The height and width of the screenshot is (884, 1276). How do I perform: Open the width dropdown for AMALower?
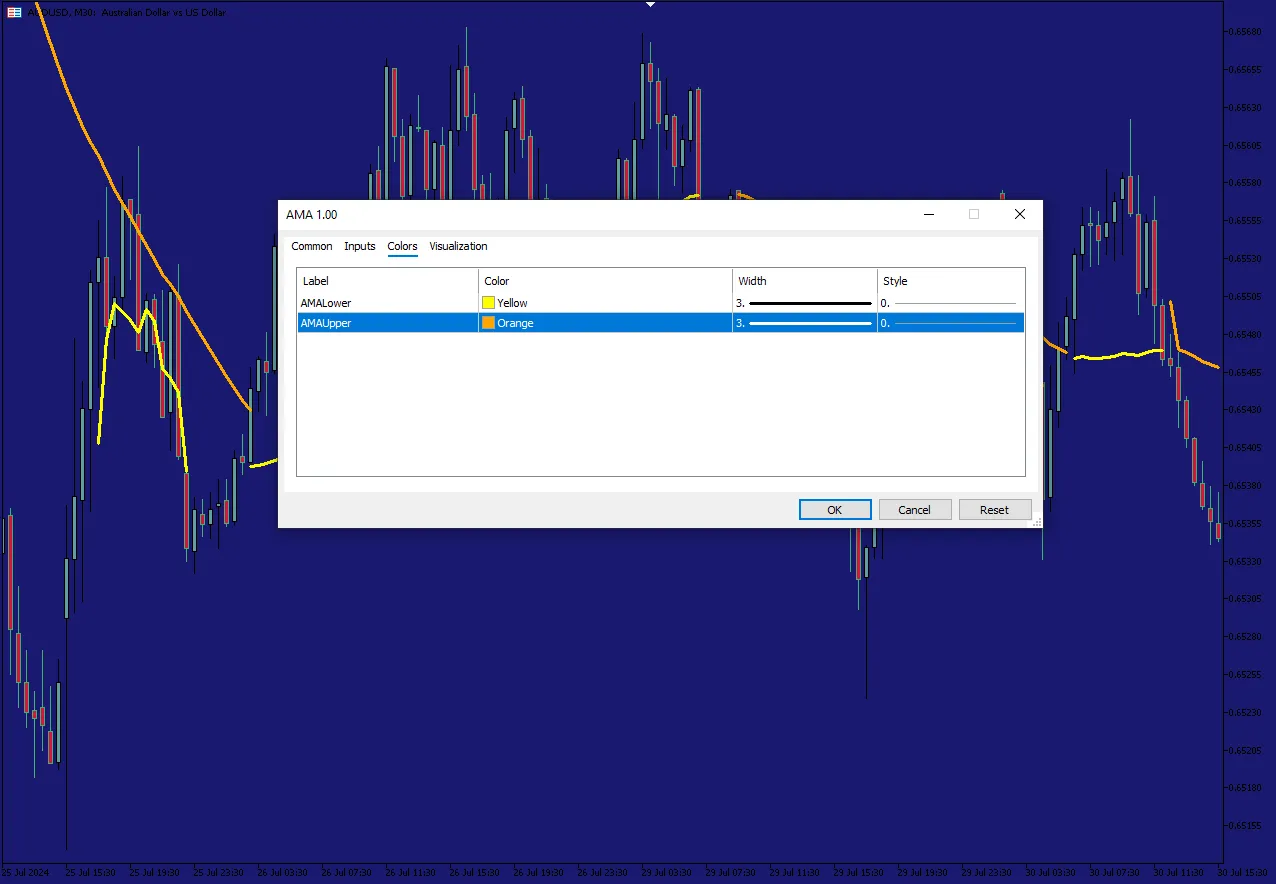click(804, 303)
